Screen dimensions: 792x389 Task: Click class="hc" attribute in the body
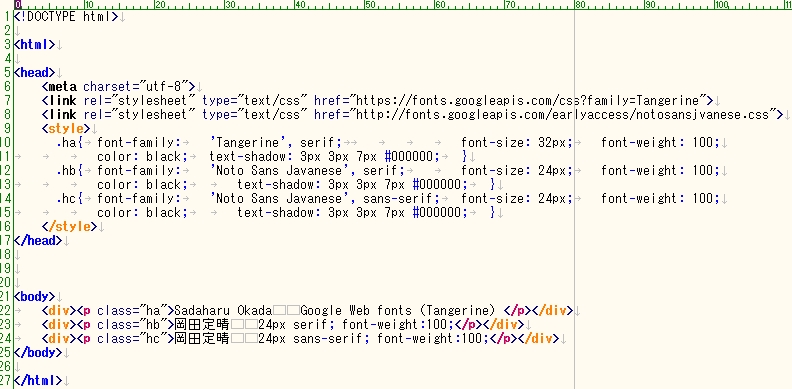point(132,338)
